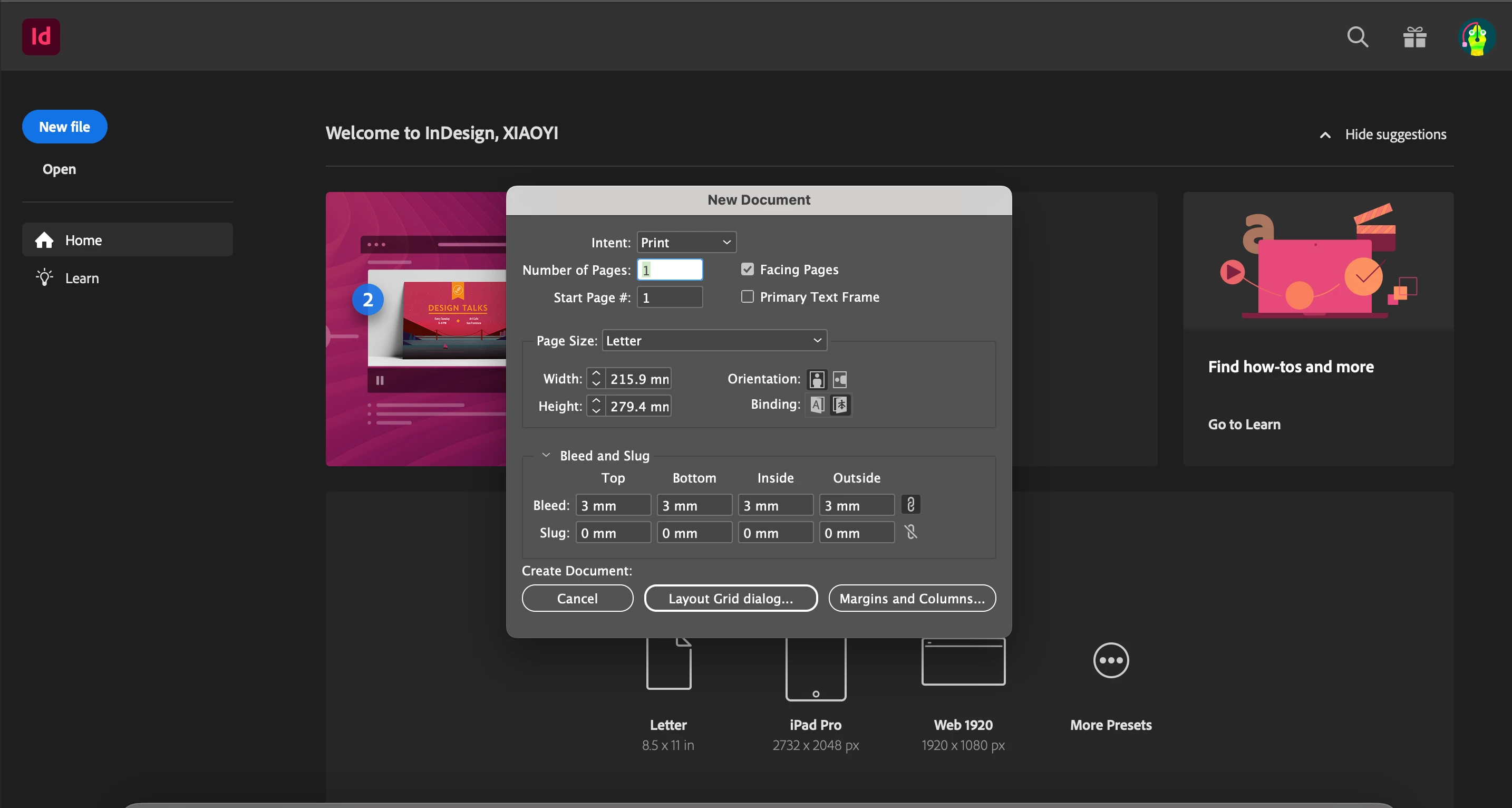Open the Intent dropdown
The height and width of the screenshot is (808, 1512).
686,243
